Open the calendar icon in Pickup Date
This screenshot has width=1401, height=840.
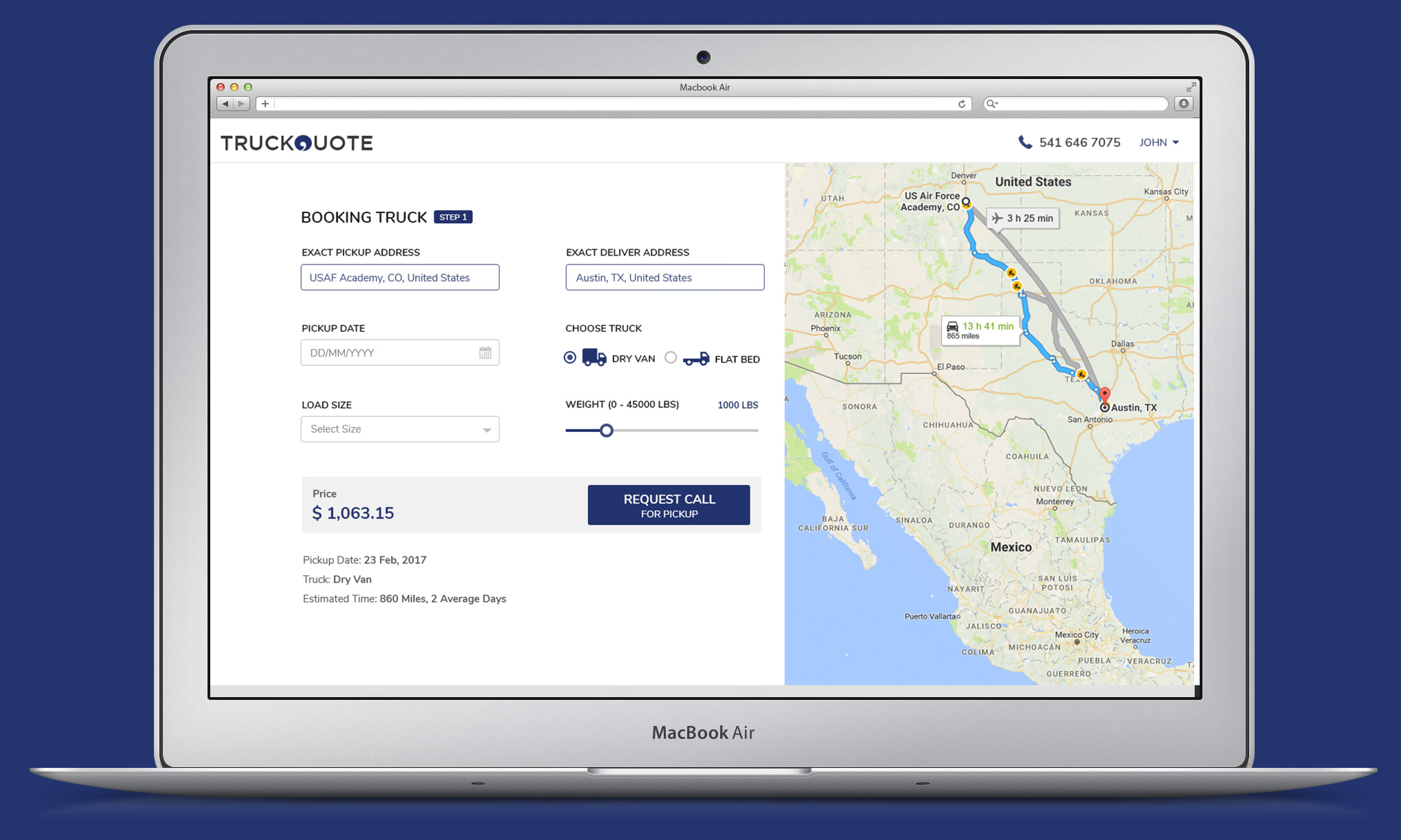click(x=485, y=353)
